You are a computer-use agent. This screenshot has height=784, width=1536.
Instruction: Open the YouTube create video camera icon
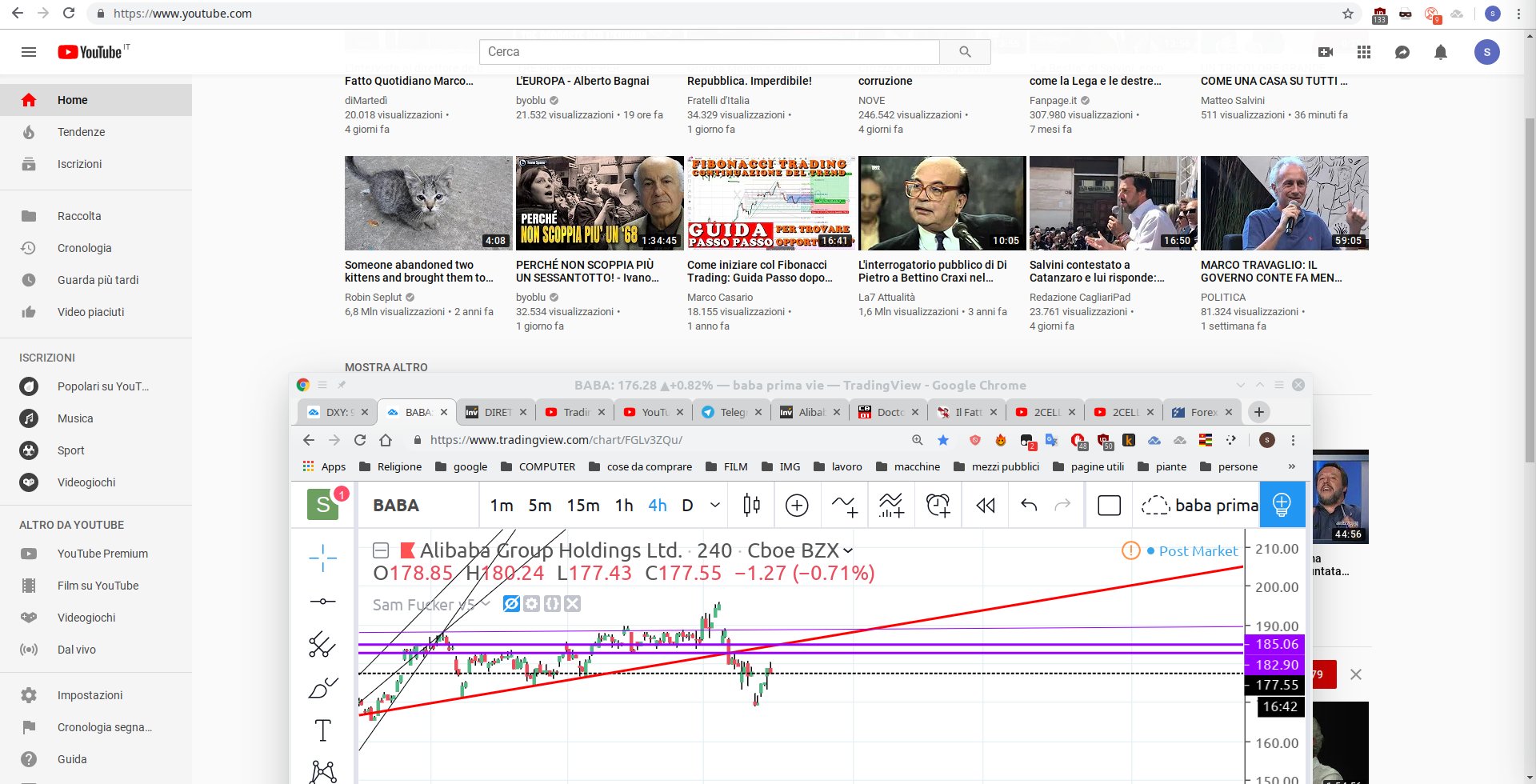[x=1326, y=52]
